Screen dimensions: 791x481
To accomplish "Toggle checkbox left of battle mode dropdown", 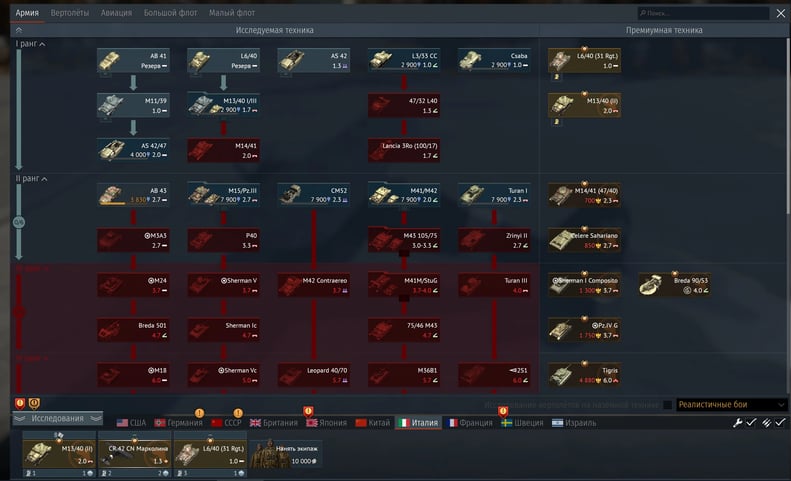I will (667, 405).
